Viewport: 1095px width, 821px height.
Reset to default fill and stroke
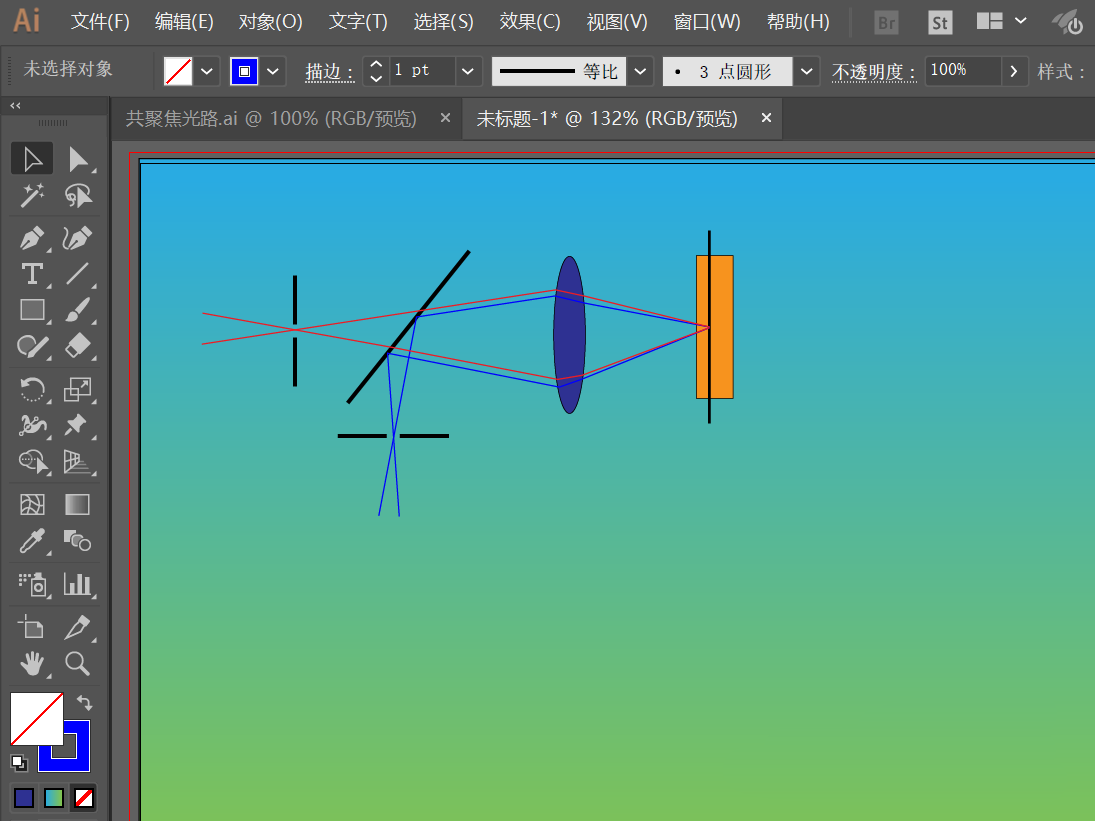(x=19, y=763)
